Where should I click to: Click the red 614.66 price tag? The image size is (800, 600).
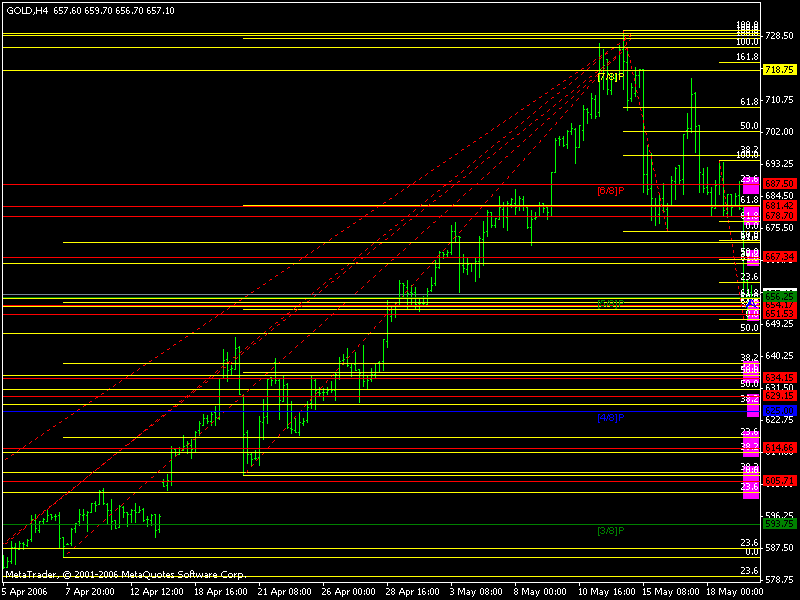[x=779, y=448]
